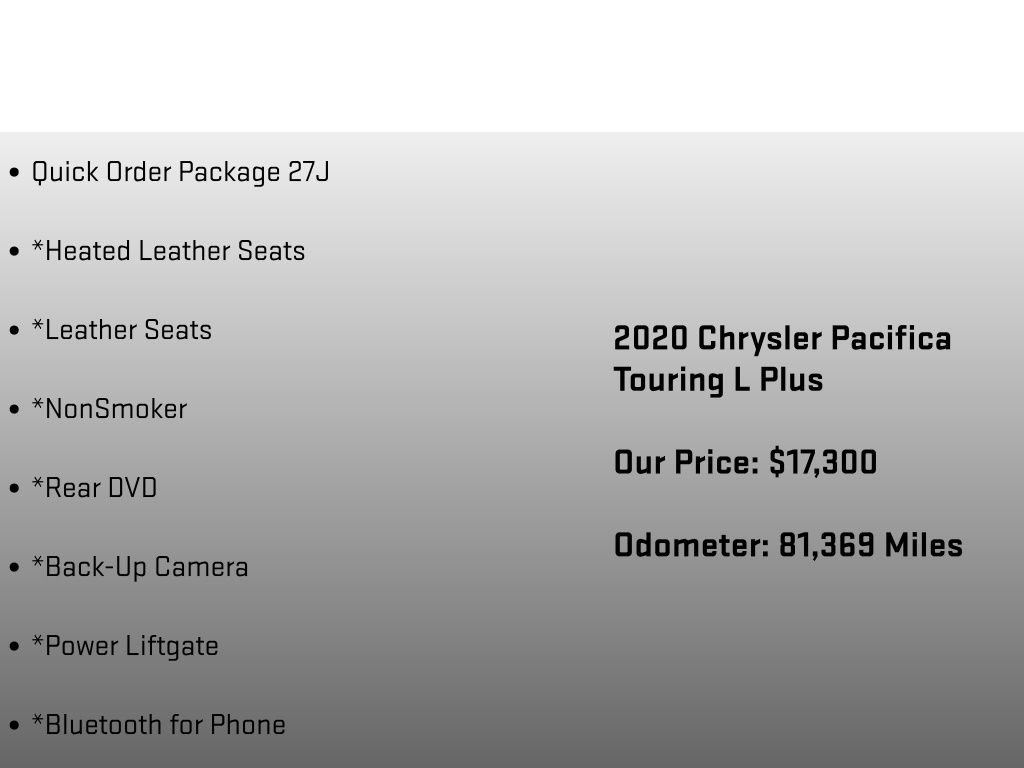
Task: Click the bullet next to NonSmoker
Action: (x=14, y=409)
